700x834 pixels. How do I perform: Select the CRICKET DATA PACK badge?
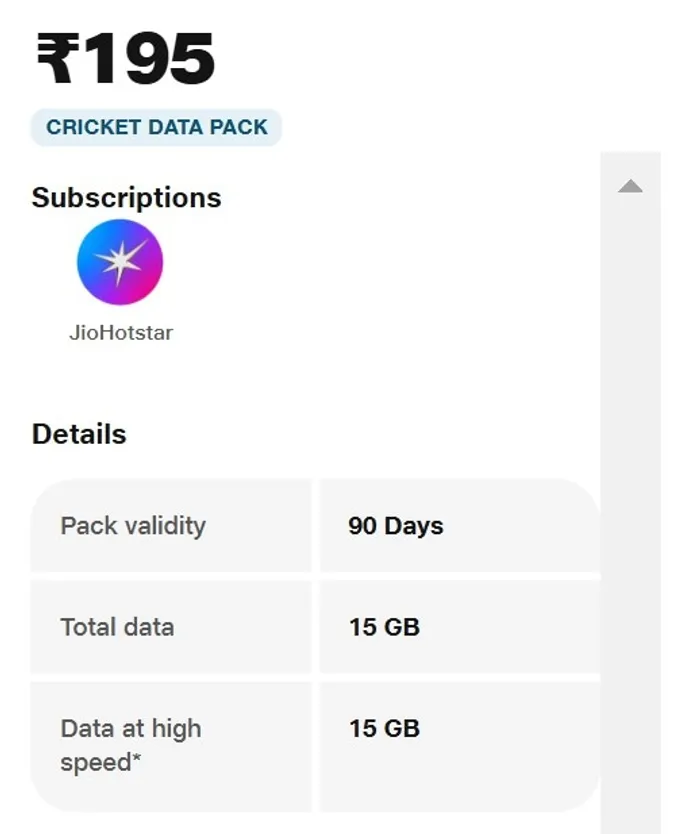(155, 127)
